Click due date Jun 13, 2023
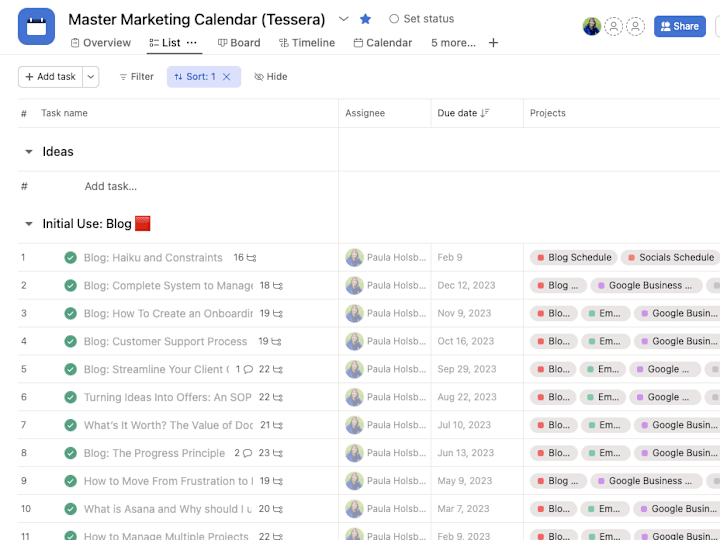 pos(466,453)
